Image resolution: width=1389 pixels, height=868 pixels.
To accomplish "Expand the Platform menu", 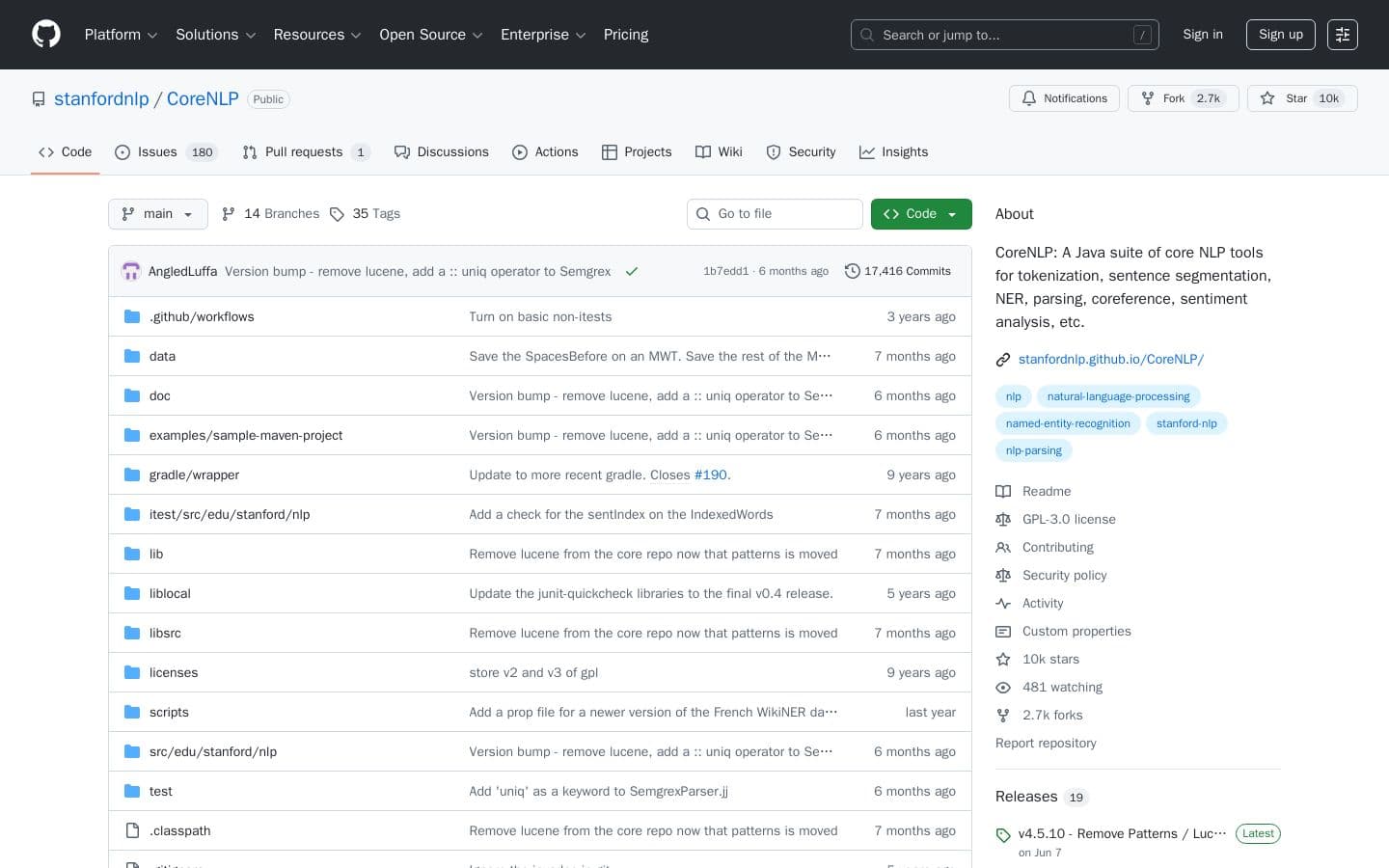I will (x=121, y=35).
